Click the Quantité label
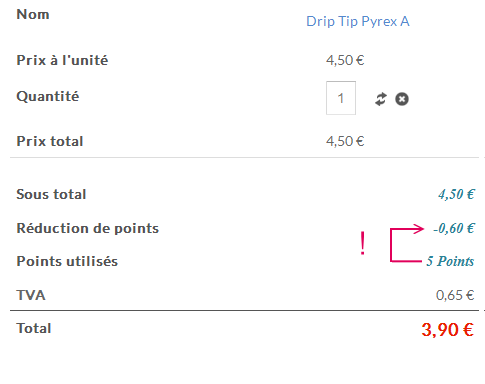 click(x=48, y=96)
